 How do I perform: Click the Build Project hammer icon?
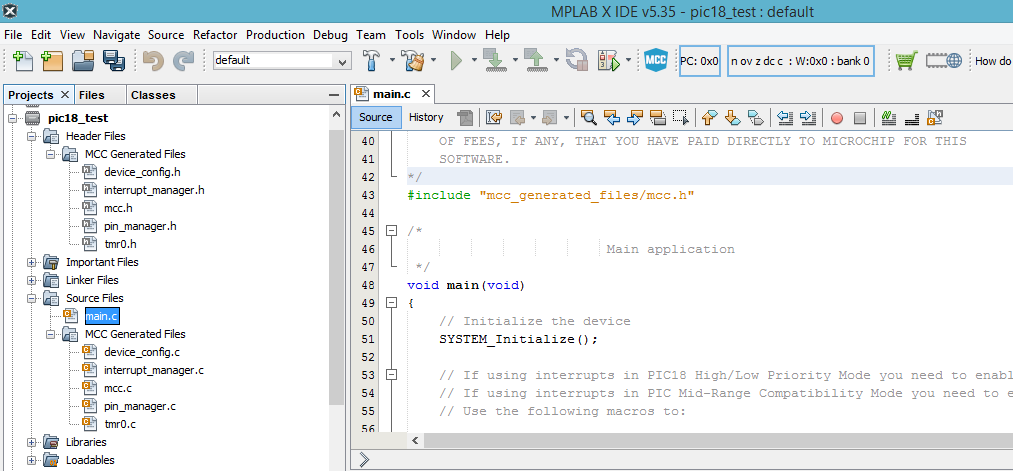pos(372,60)
